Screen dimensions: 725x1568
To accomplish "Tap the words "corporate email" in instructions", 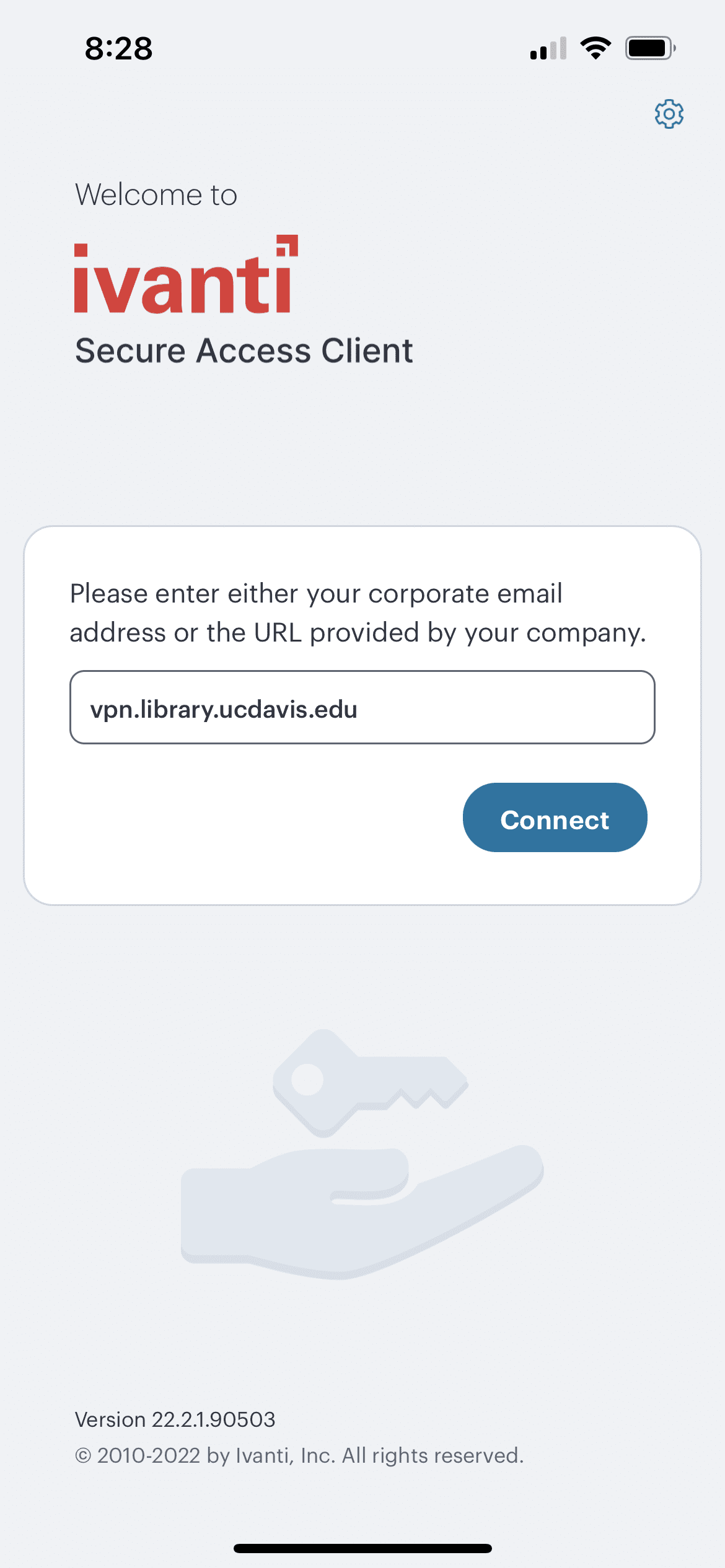I will [465, 593].
